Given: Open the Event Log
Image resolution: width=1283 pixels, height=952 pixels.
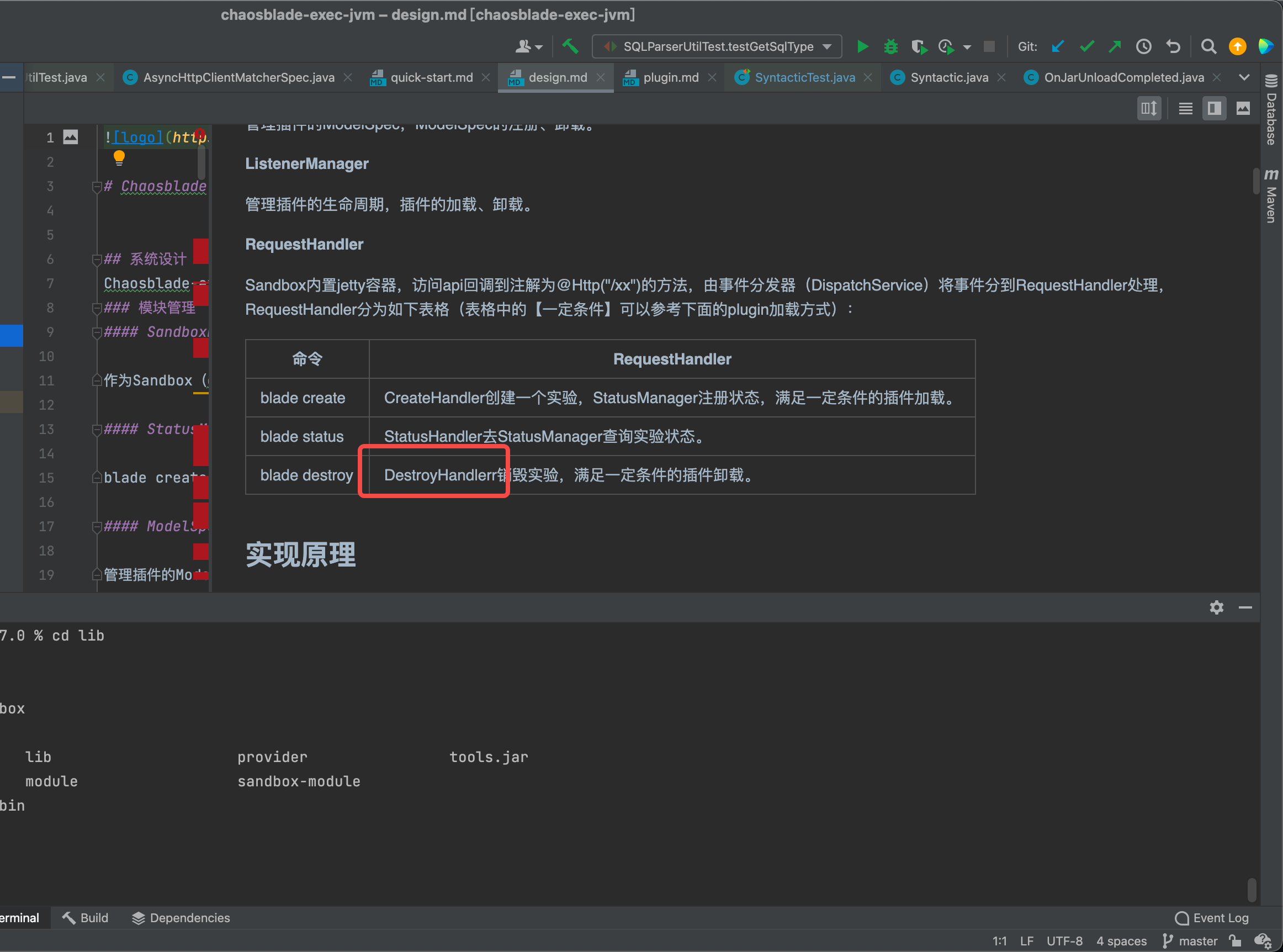Looking at the screenshot, I should point(1212,918).
